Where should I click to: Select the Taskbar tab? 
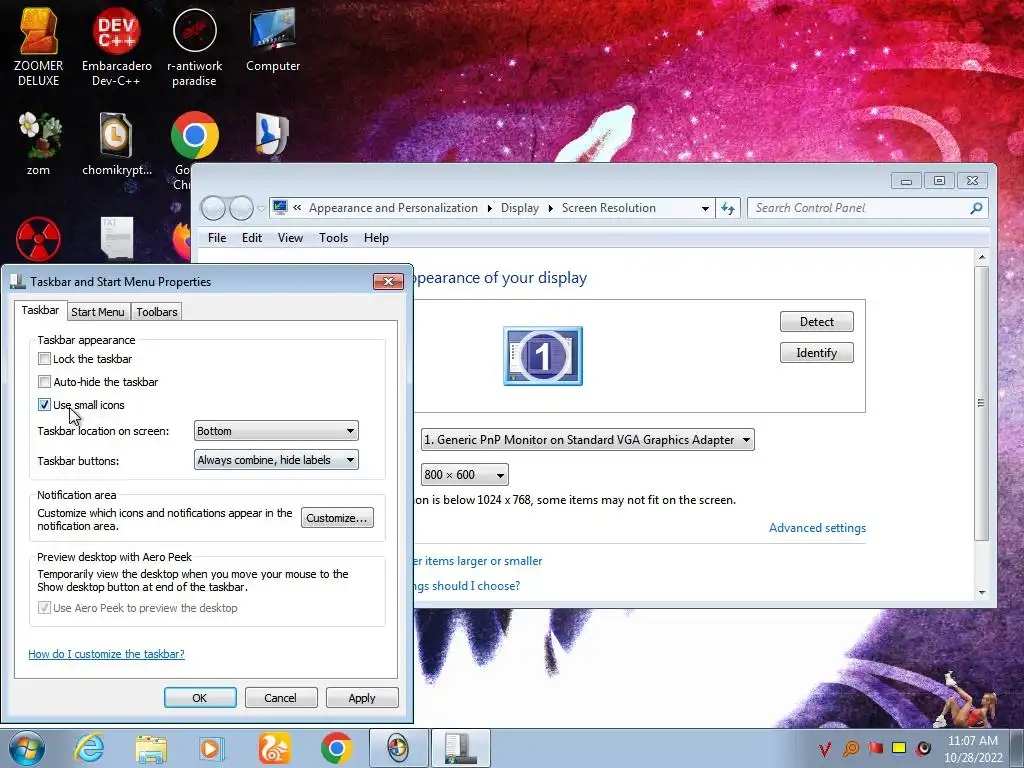click(x=40, y=310)
